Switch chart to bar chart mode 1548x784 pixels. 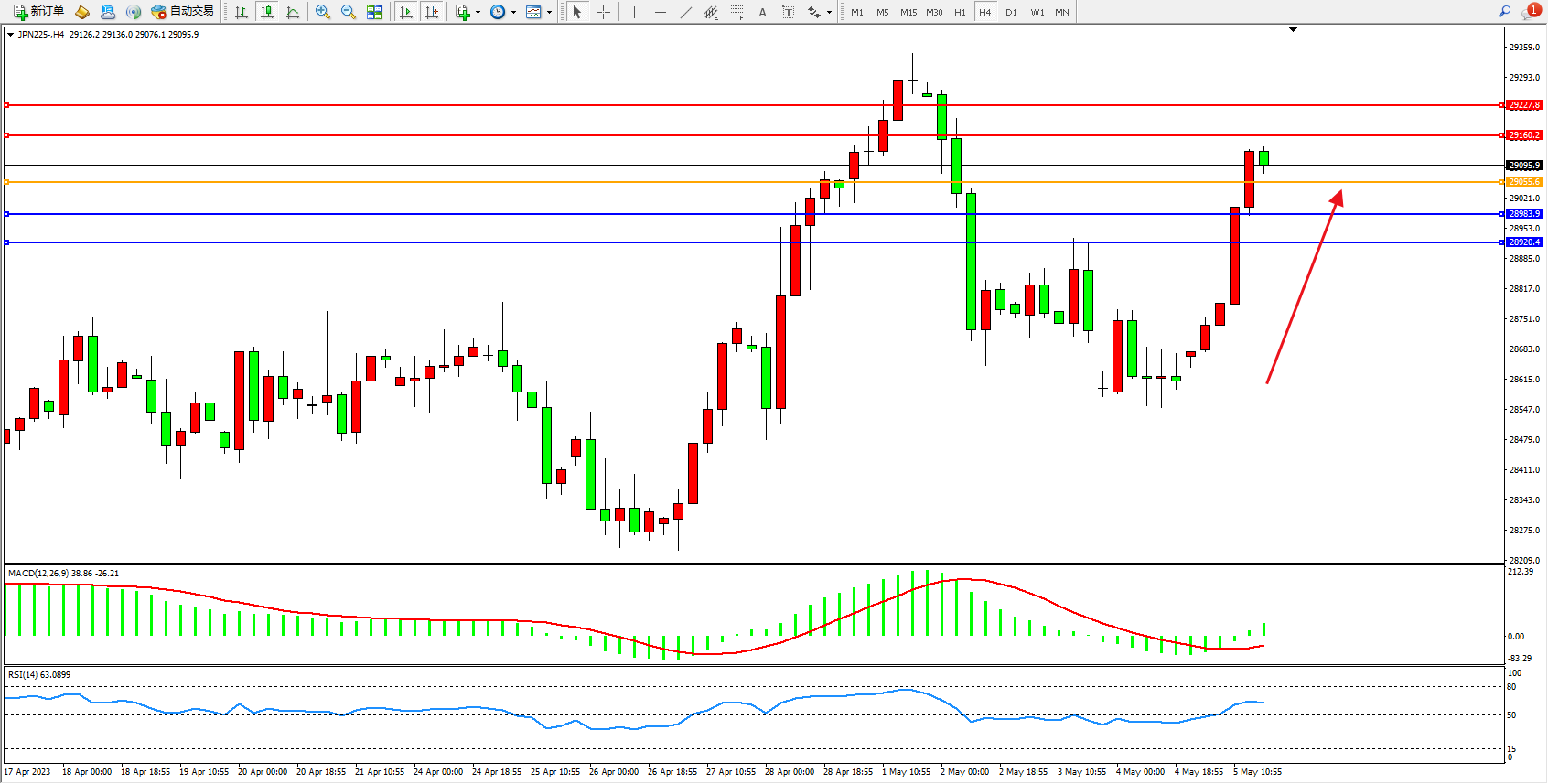point(242,12)
